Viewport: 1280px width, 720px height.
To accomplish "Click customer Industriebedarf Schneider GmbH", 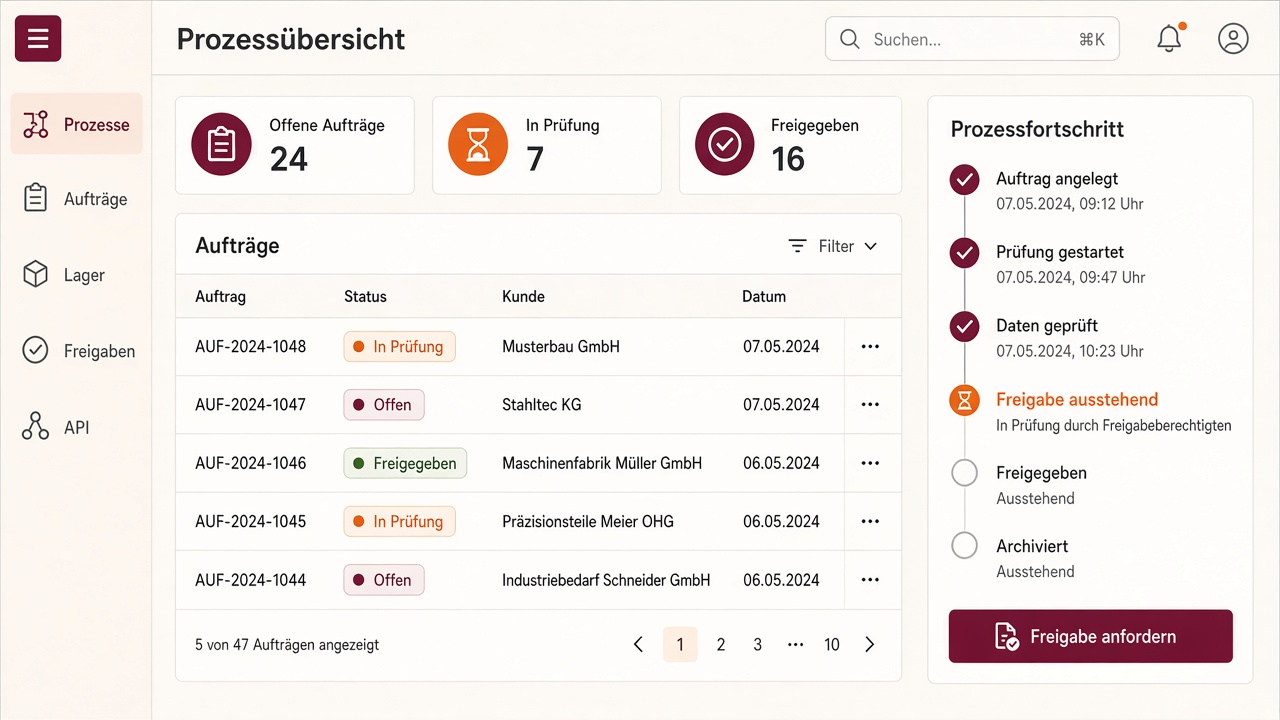I will pos(606,579).
